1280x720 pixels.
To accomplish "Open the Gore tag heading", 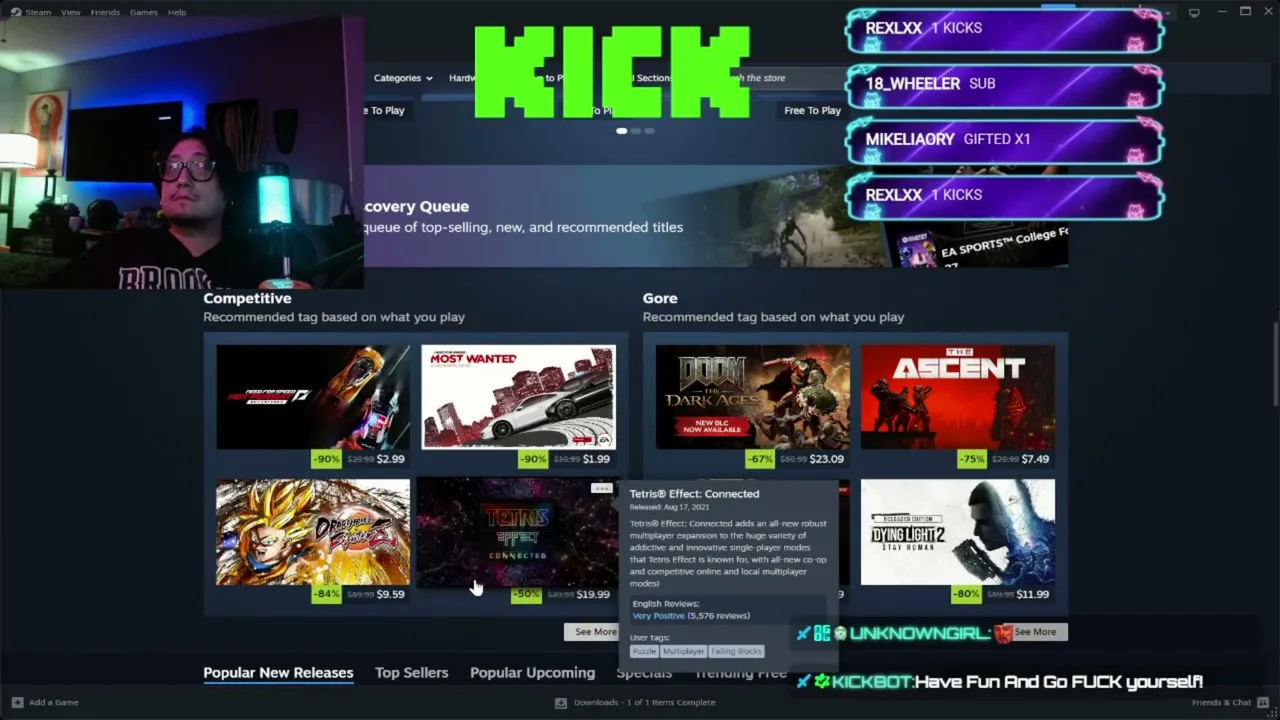I will (660, 298).
